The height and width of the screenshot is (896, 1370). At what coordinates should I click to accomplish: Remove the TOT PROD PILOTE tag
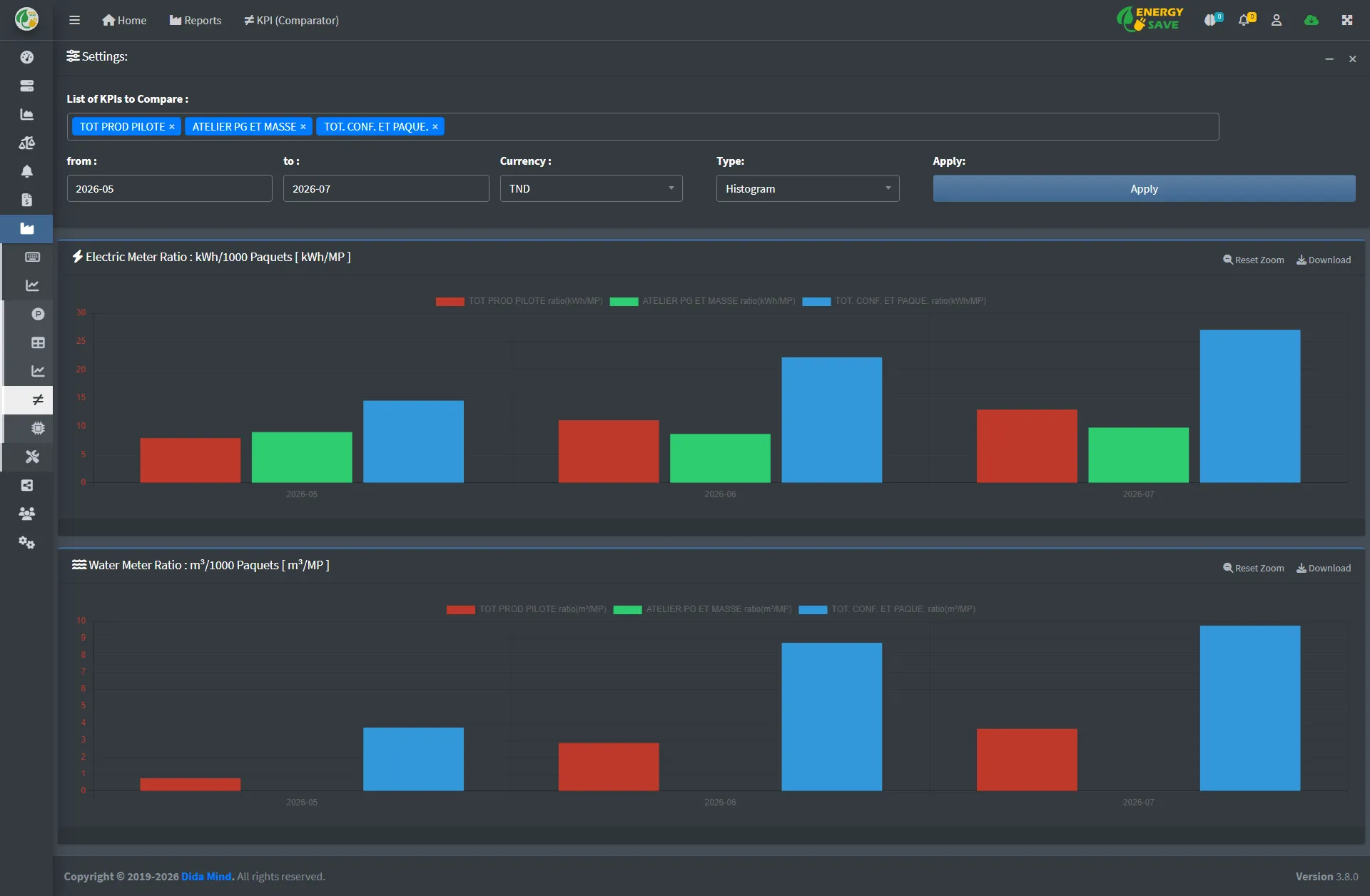click(x=171, y=127)
